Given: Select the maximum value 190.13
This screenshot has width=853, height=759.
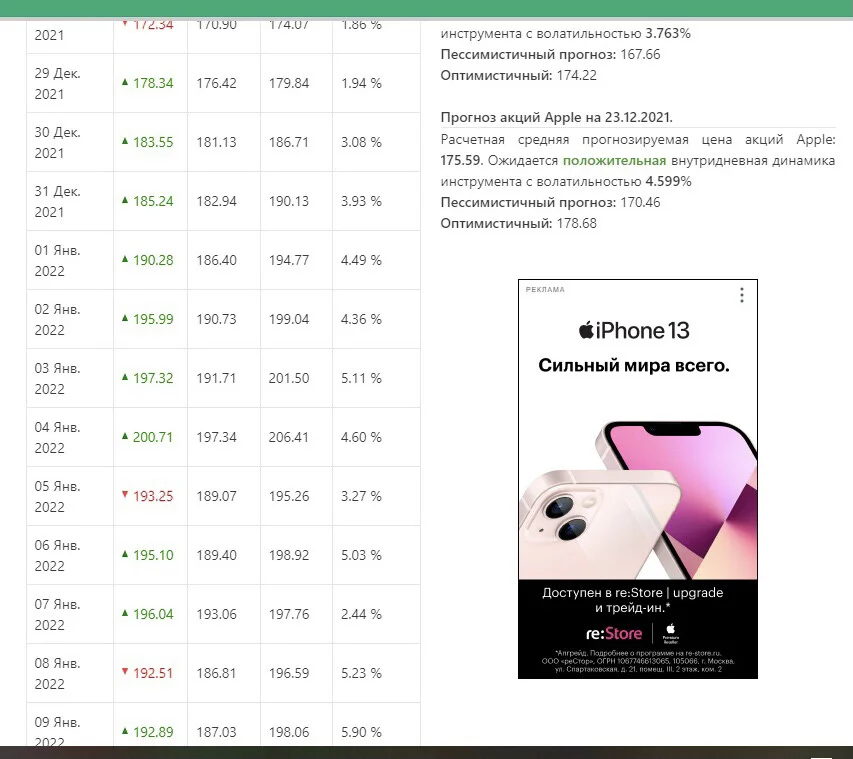Looking at the screenshot, I should [x=289, y=201].
